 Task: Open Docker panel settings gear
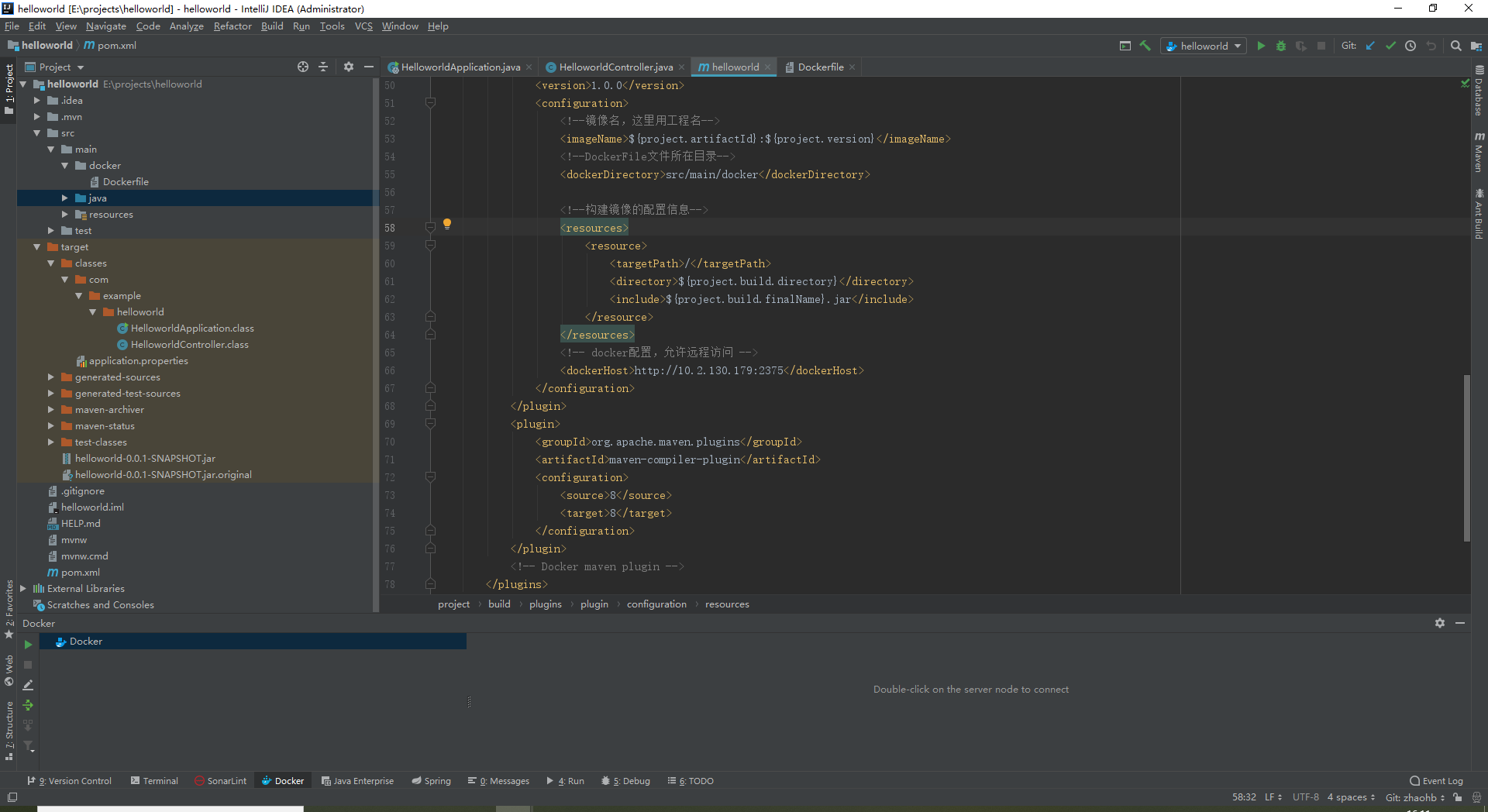tap(1440, 623)
